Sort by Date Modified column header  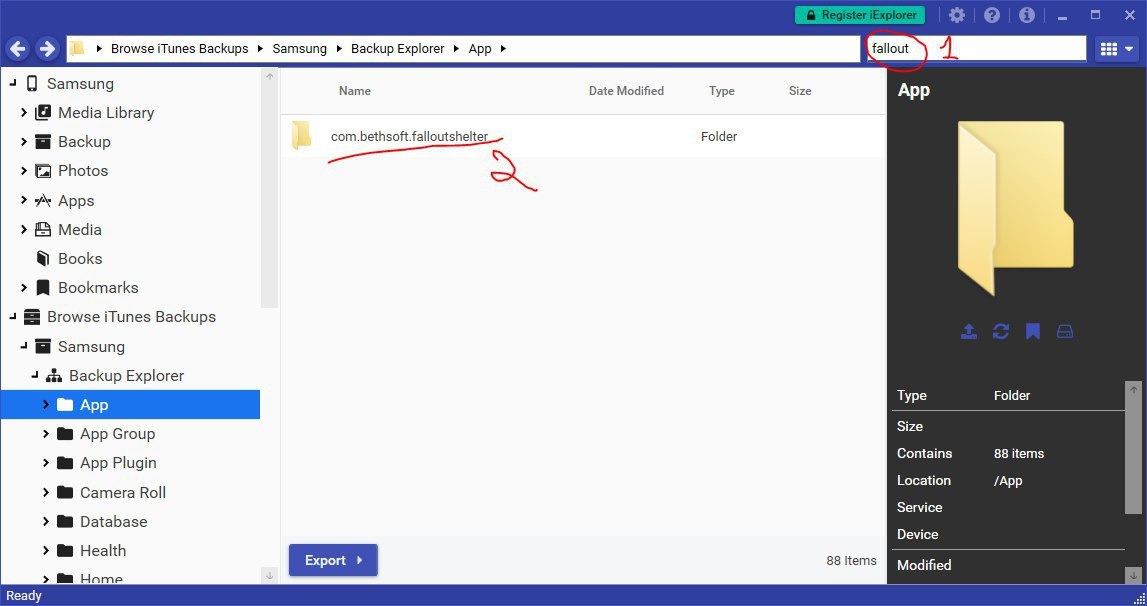[626, 91]
